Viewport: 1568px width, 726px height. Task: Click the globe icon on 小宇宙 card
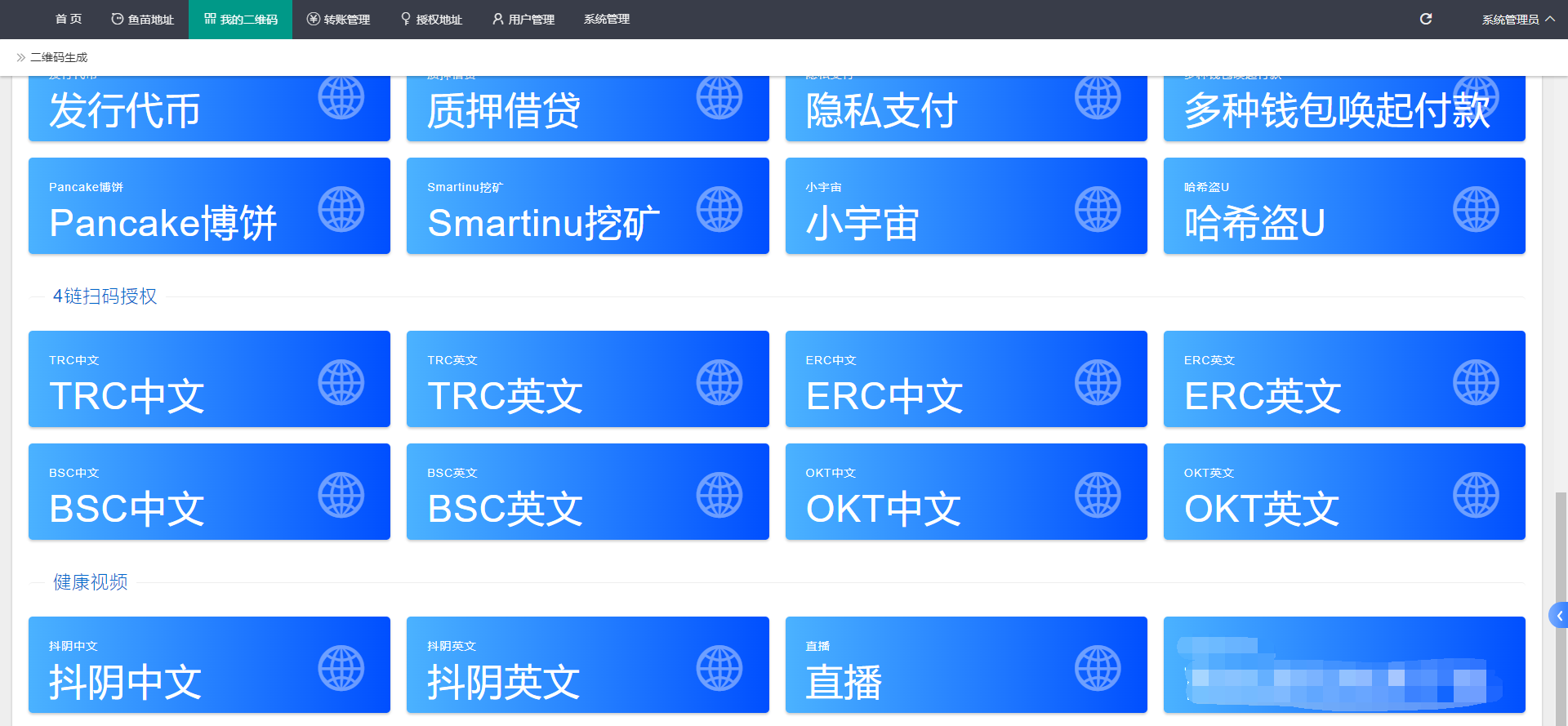point(1097,209)
